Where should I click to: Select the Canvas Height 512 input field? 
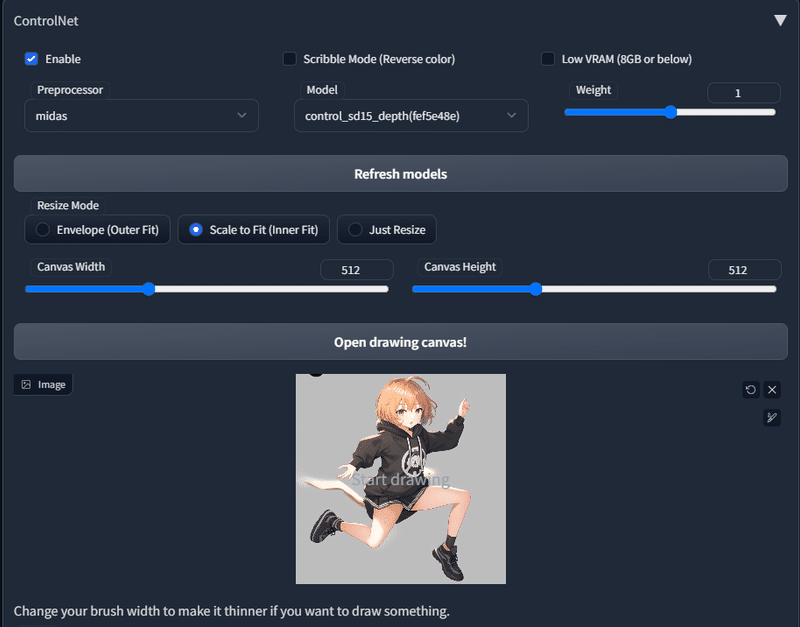coord(744,269)
